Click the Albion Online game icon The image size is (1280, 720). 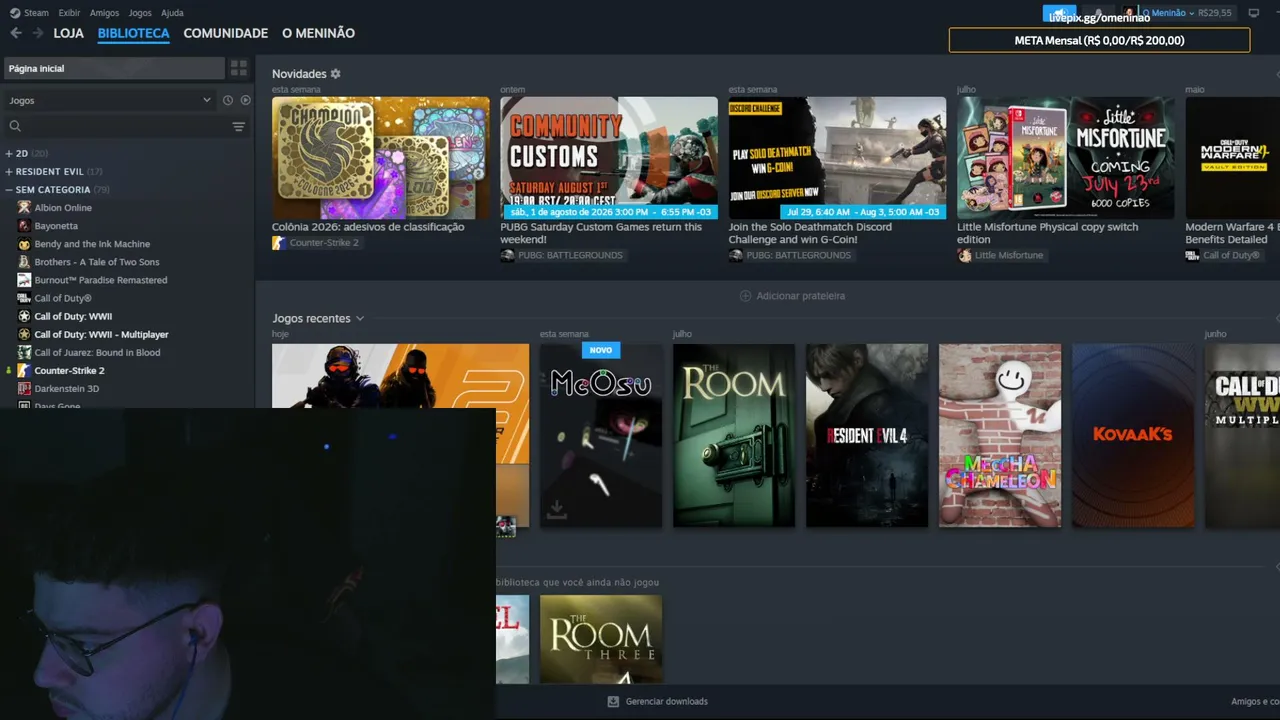click(25, 207)
